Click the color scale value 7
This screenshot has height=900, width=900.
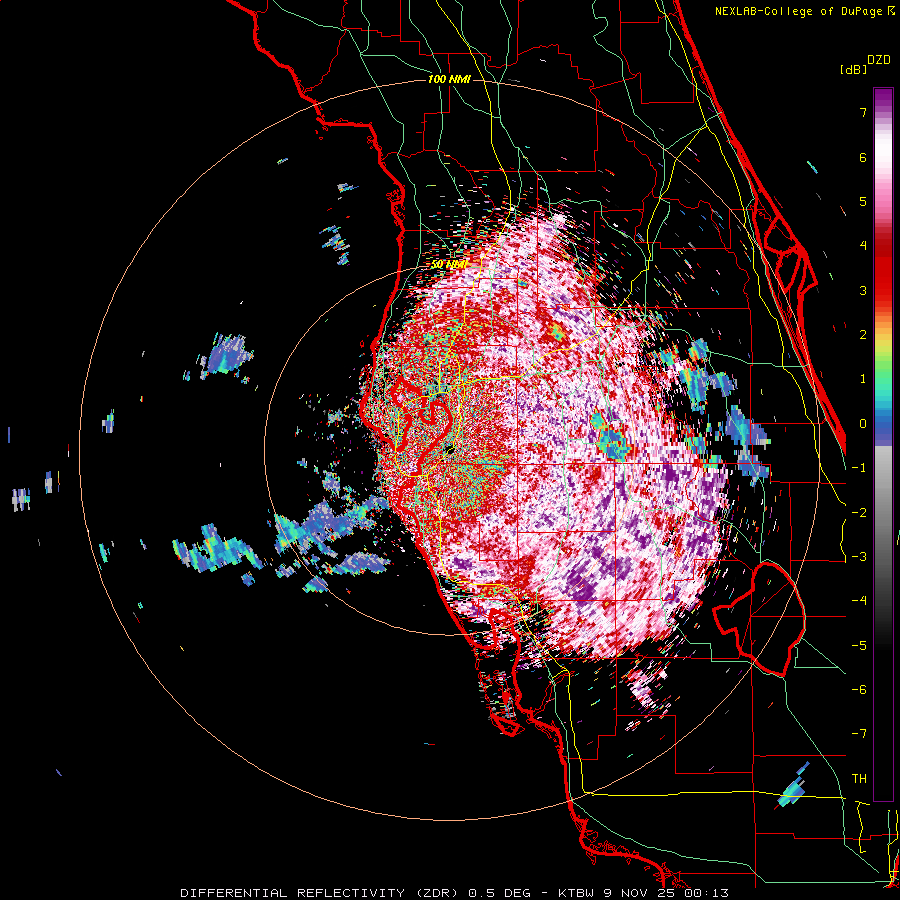863,112
